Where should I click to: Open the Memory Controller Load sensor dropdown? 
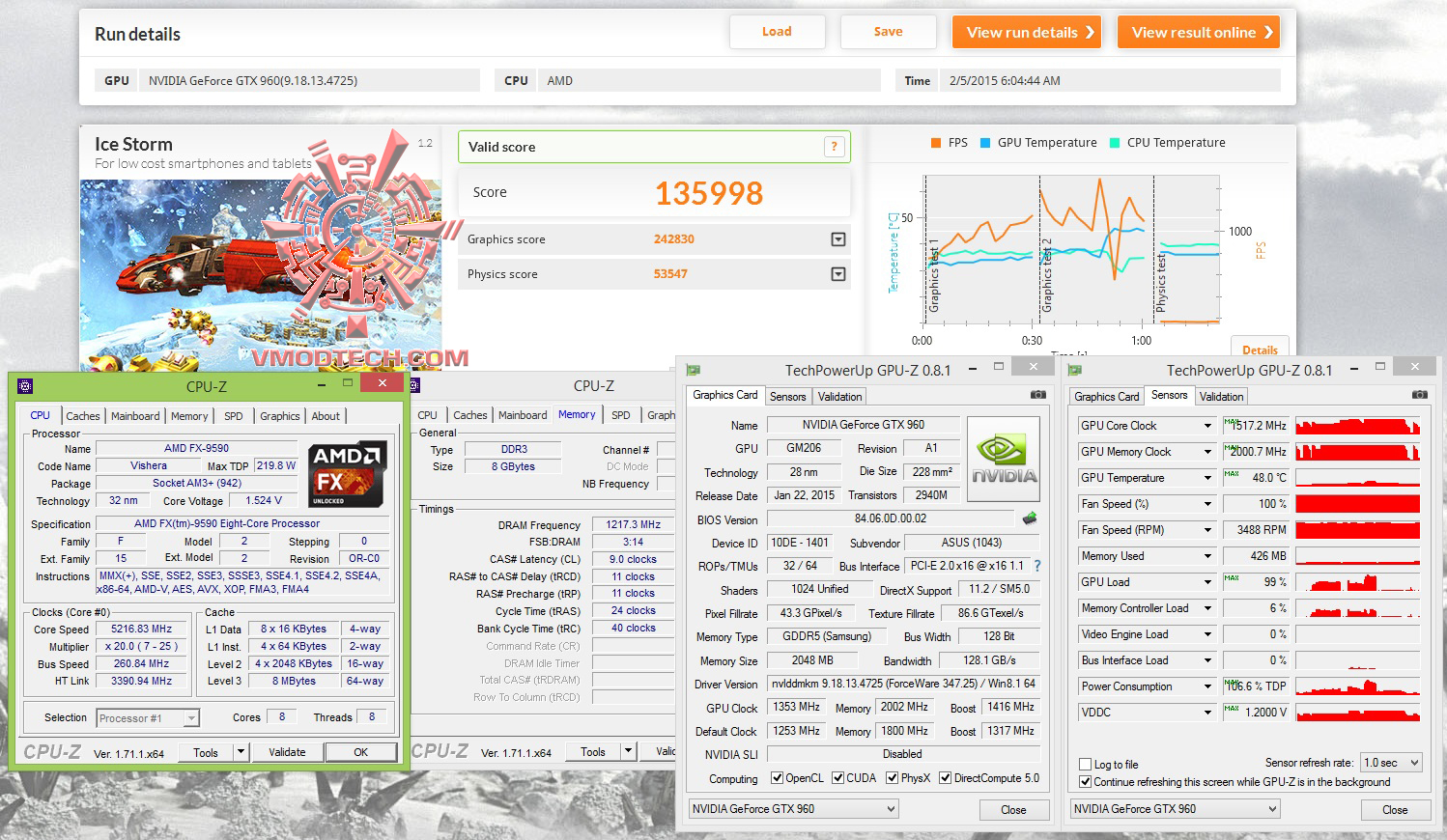(x=1206, y=608)
